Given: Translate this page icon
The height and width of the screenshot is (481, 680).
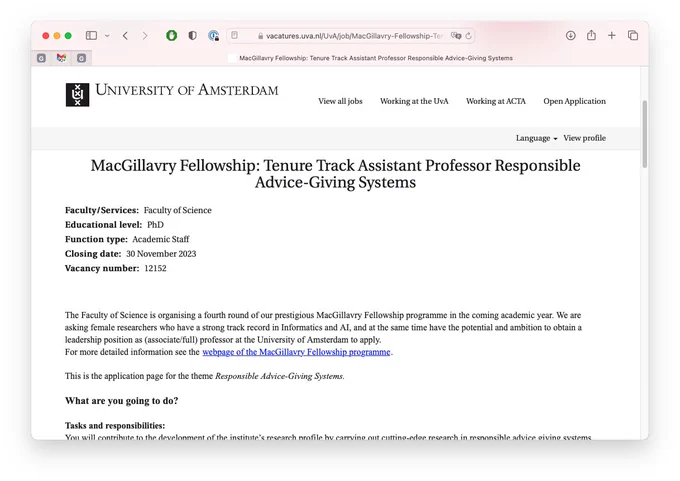Looking at the screenshot, I should point(456,36).
